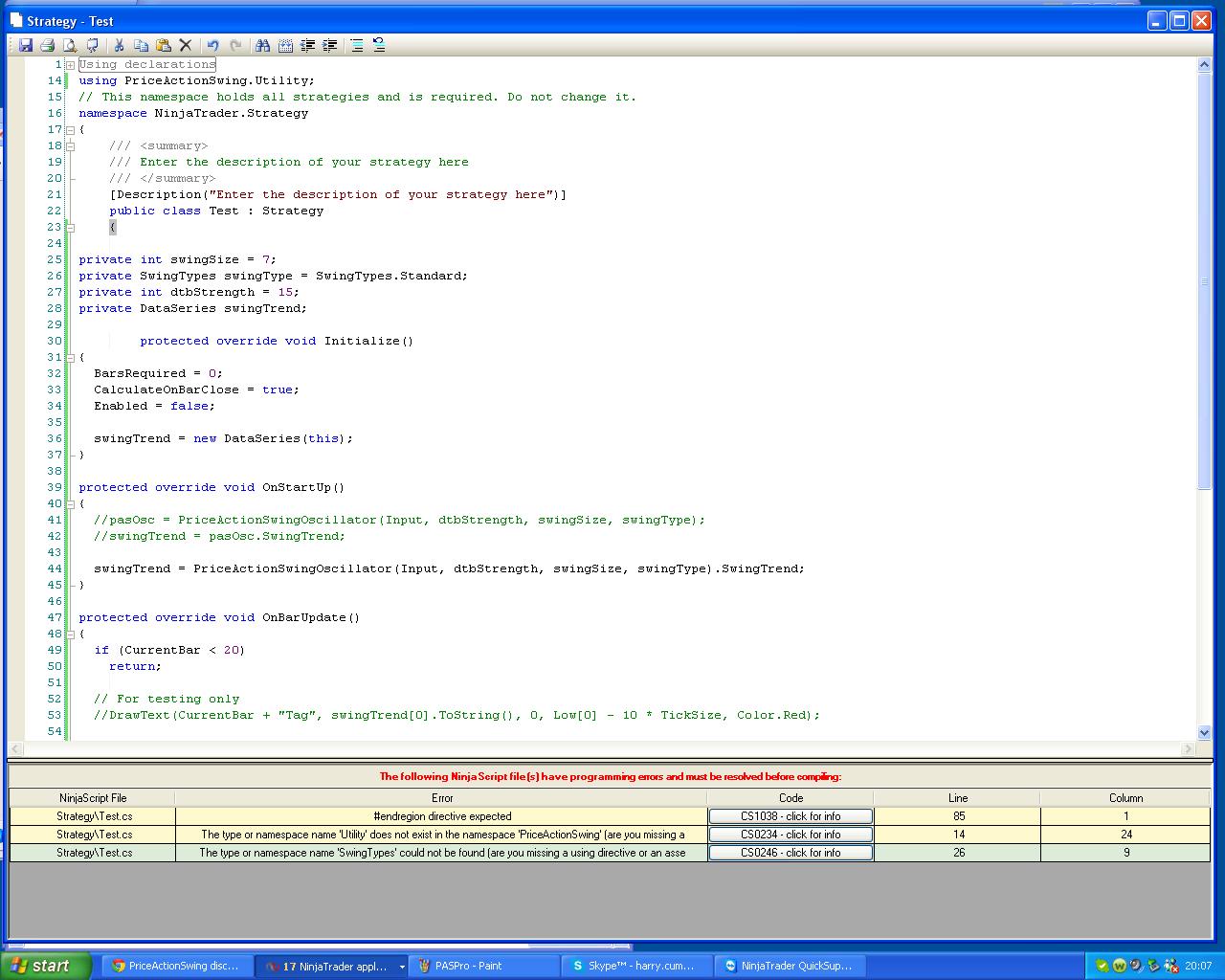1225x980 pixels.
Task: Click line value 26 in error table
Action: coord(958,853)
